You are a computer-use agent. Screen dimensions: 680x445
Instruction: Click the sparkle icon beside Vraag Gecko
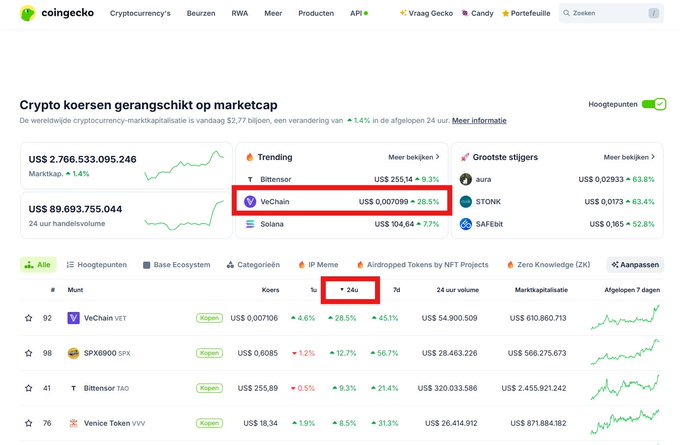[403, 13]
